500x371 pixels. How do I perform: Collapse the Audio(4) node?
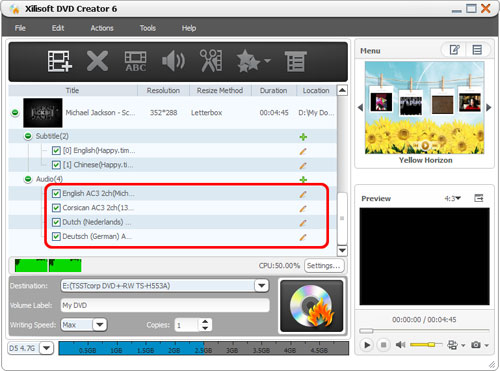click(28, 179)
